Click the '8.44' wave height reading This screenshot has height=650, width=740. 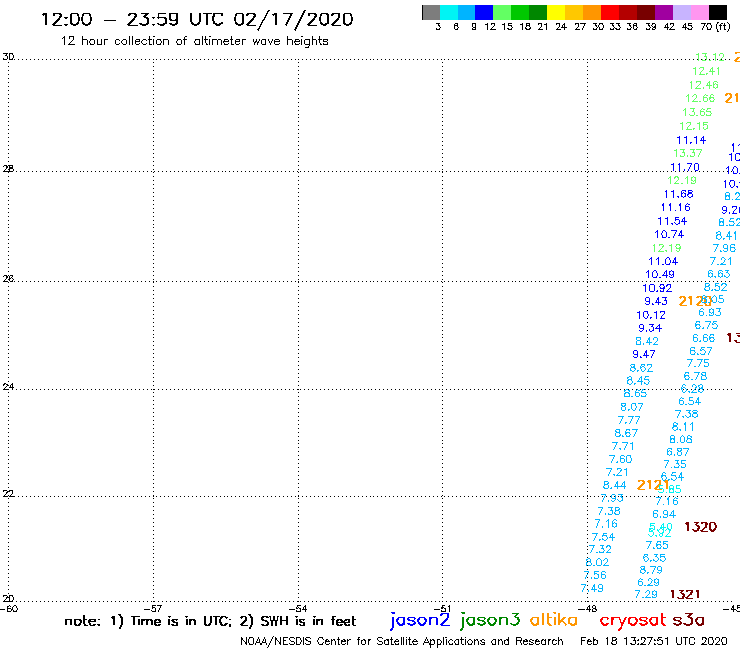[x=614, y=485]
